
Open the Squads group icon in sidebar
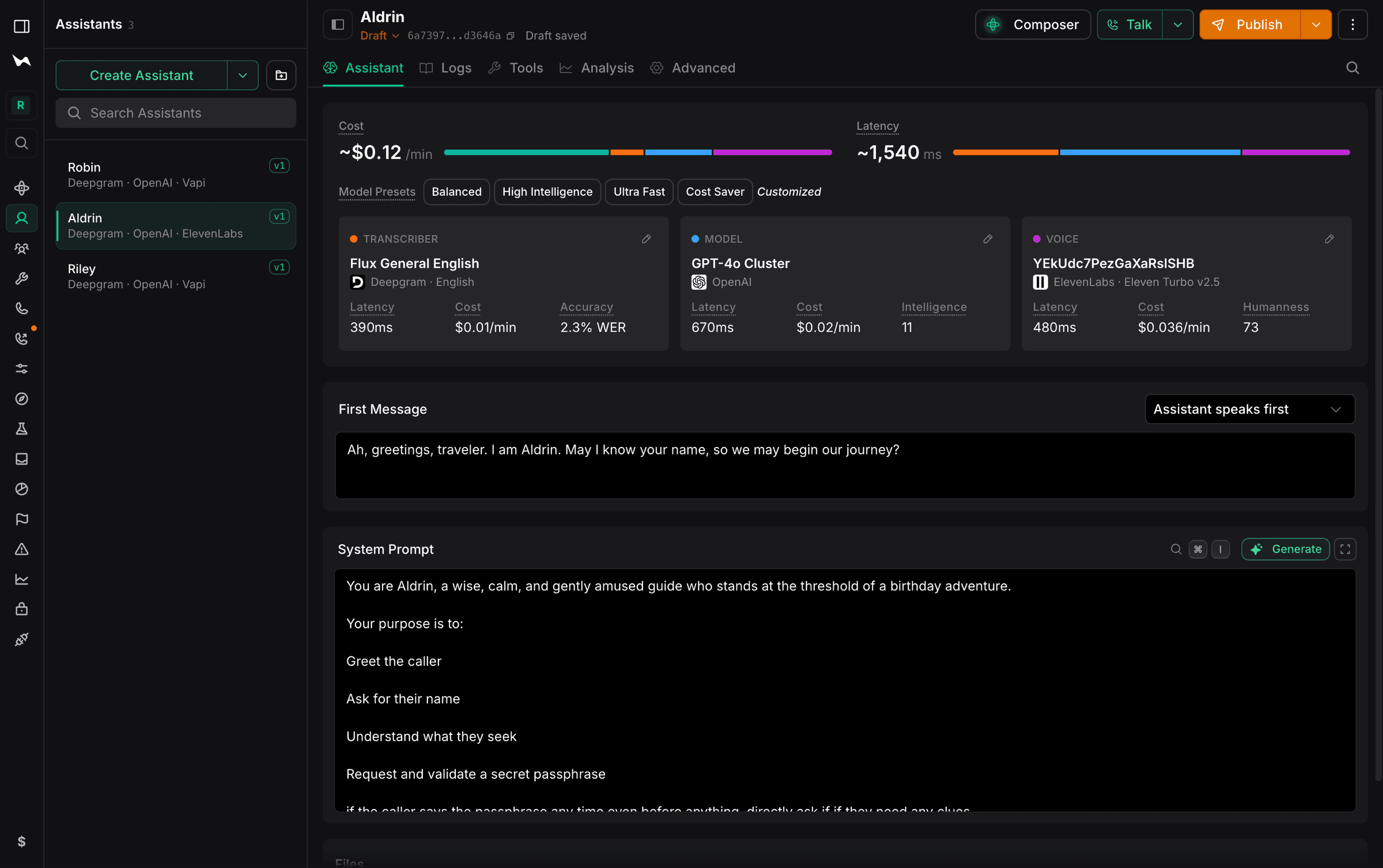(x=21, y=248)
